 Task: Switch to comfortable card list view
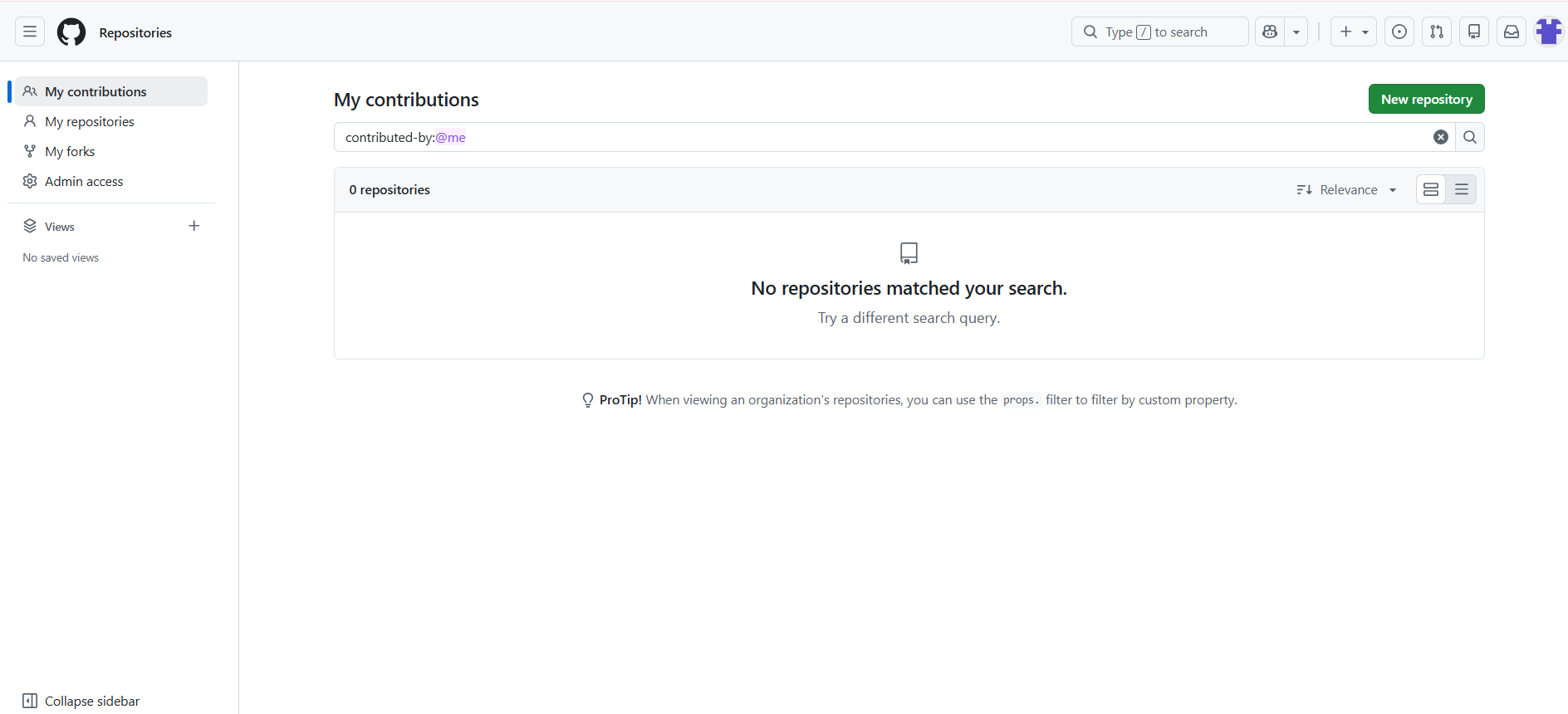click(x=1431, y=189)
